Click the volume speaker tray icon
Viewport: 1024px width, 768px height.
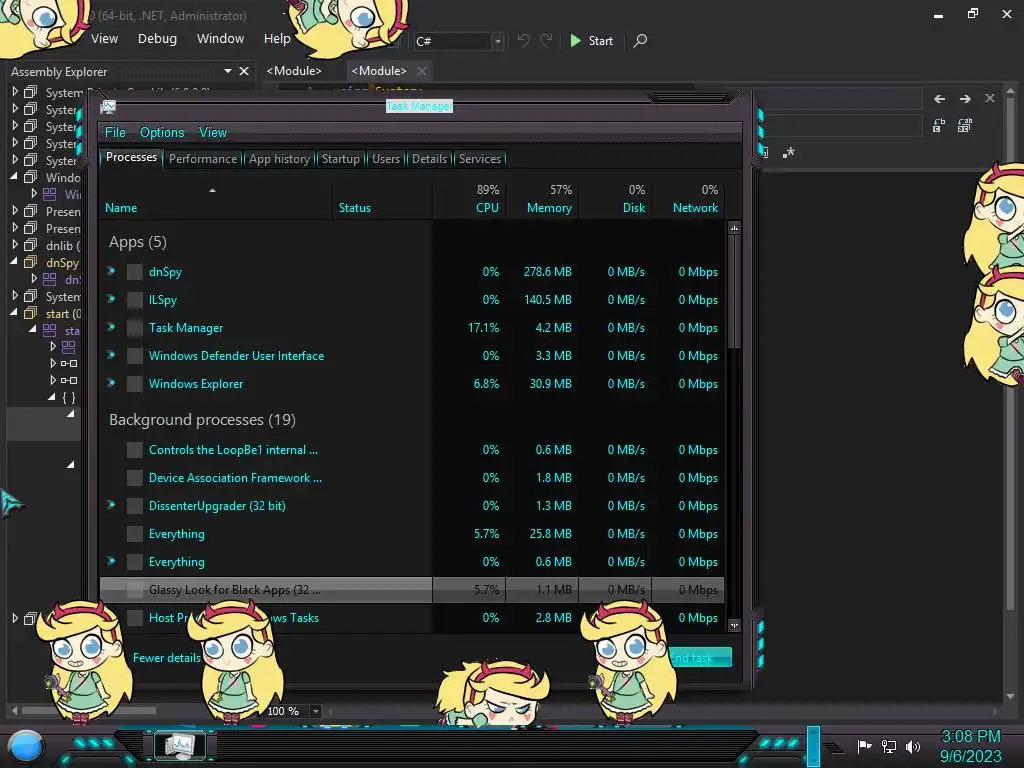click(x=912, y=746)
